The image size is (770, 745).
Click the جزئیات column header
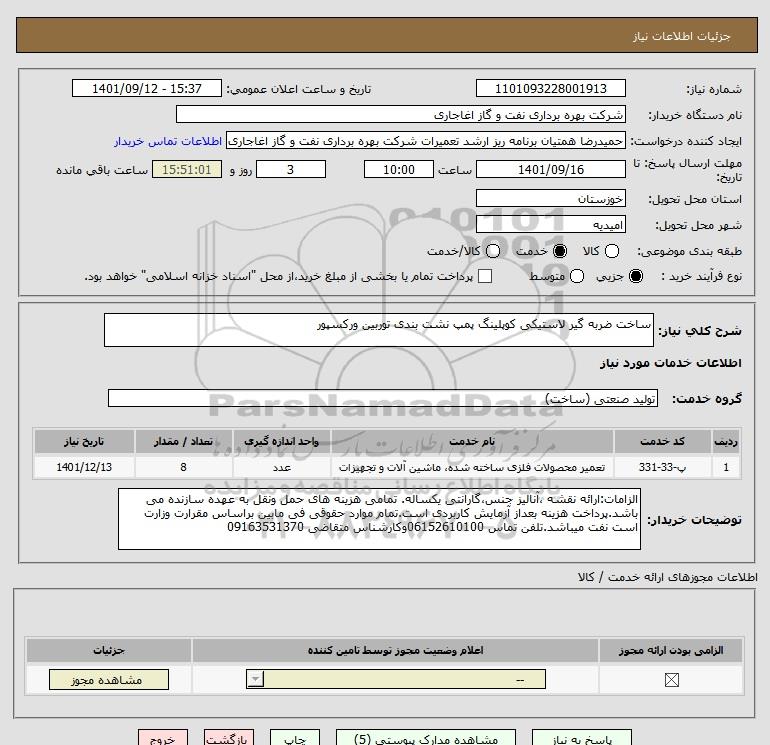(109, 650)
